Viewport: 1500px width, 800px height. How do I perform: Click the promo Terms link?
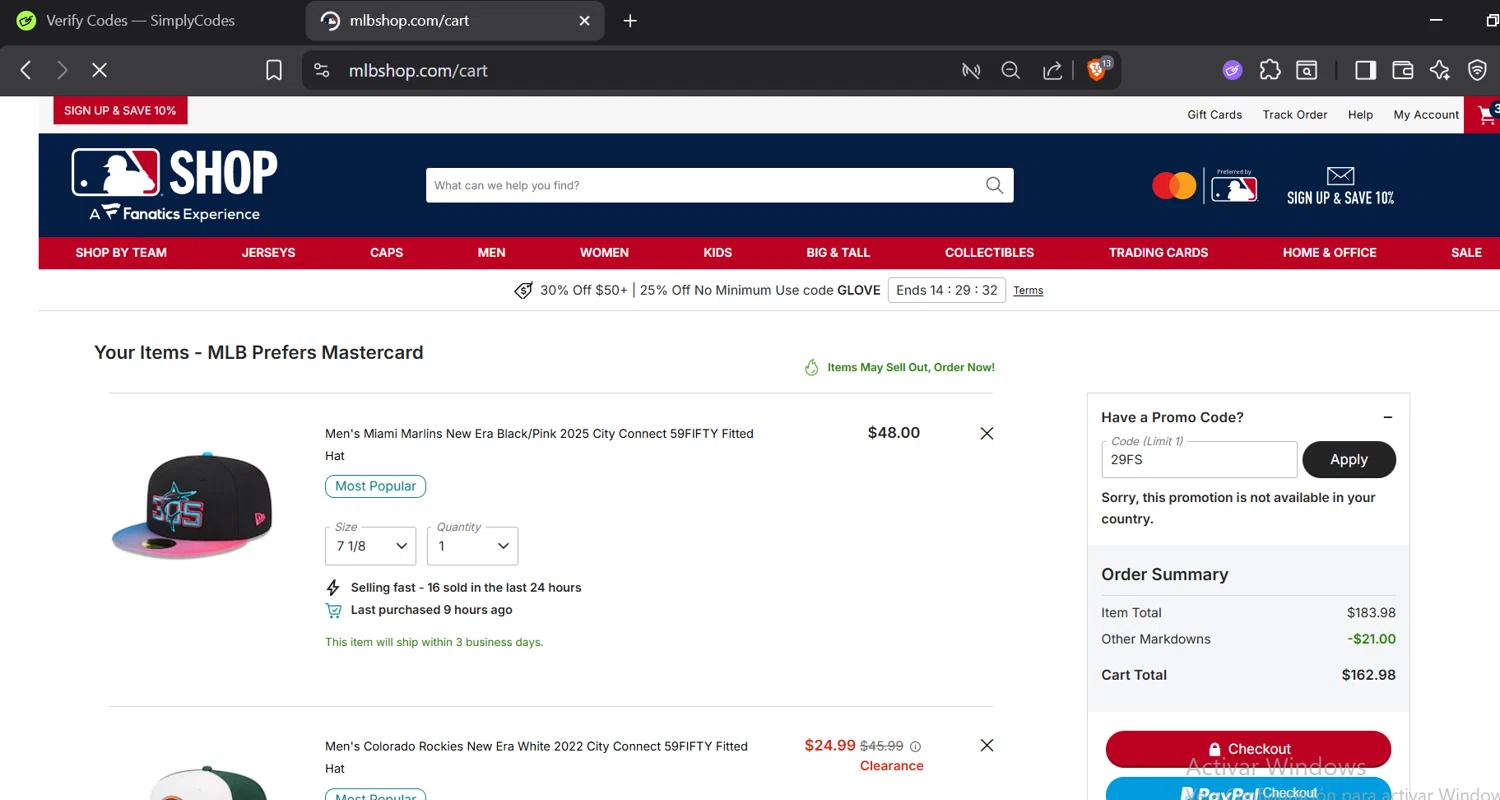click(1028, 291)
